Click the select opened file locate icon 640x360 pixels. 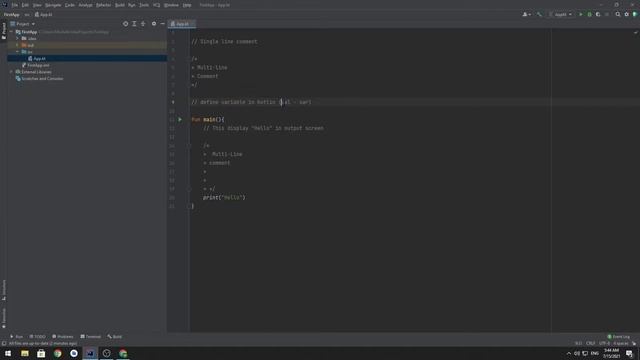pos(125,24)
